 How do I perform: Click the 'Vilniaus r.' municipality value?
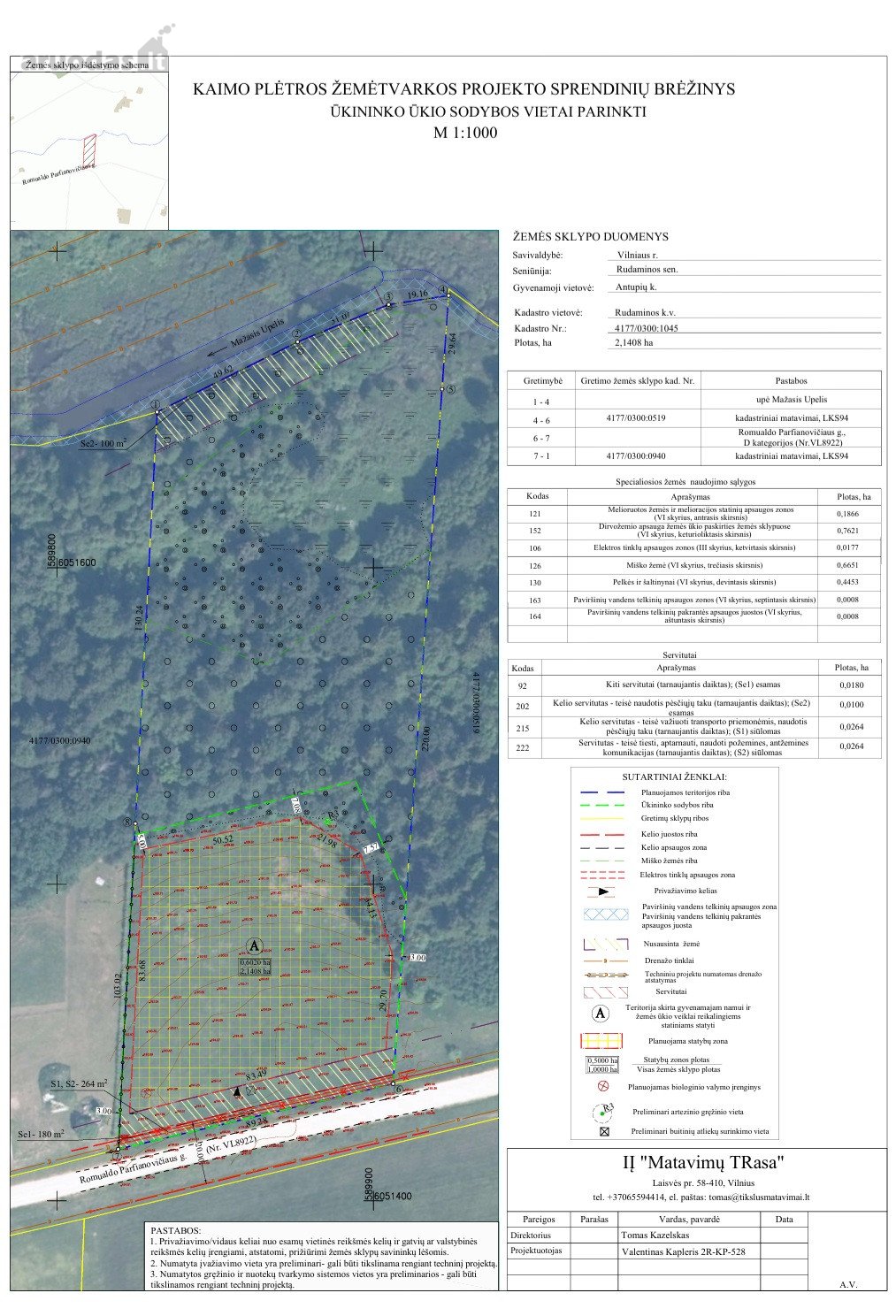(x=639, y=254)
